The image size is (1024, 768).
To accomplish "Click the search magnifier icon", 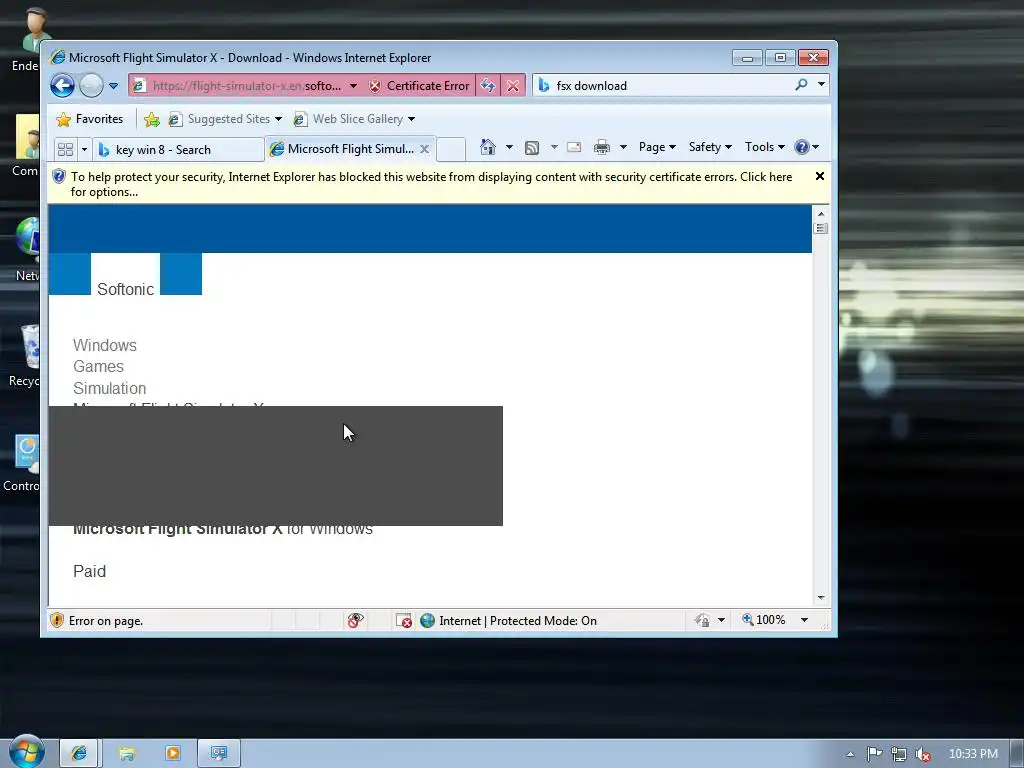I will coord(801,85).
